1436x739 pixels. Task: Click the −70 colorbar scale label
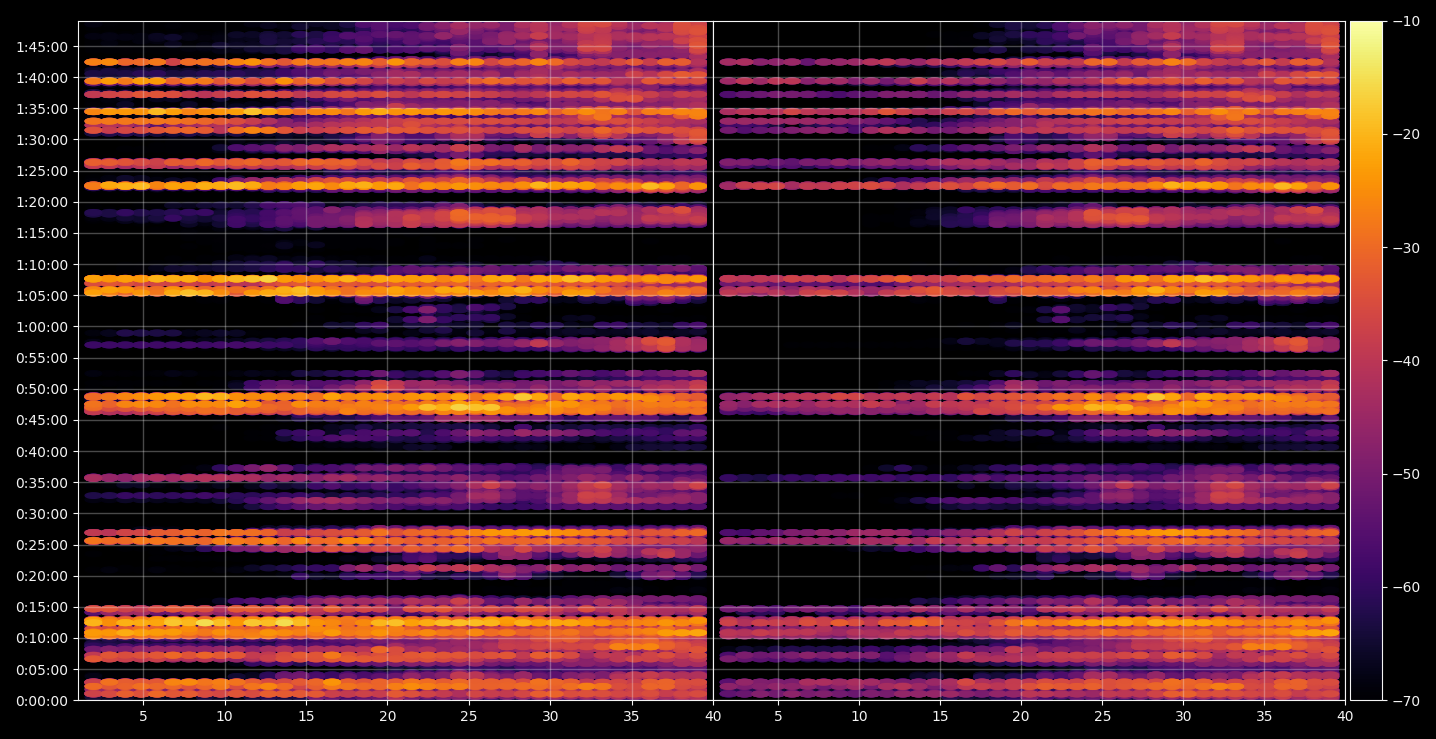(1405, 701)
